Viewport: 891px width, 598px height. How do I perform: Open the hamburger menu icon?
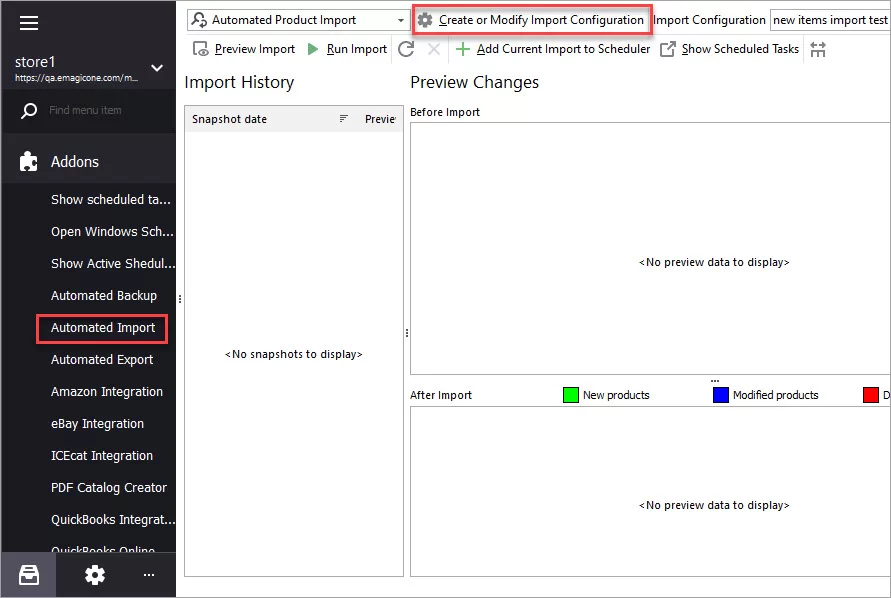click(x=29, y=23)
